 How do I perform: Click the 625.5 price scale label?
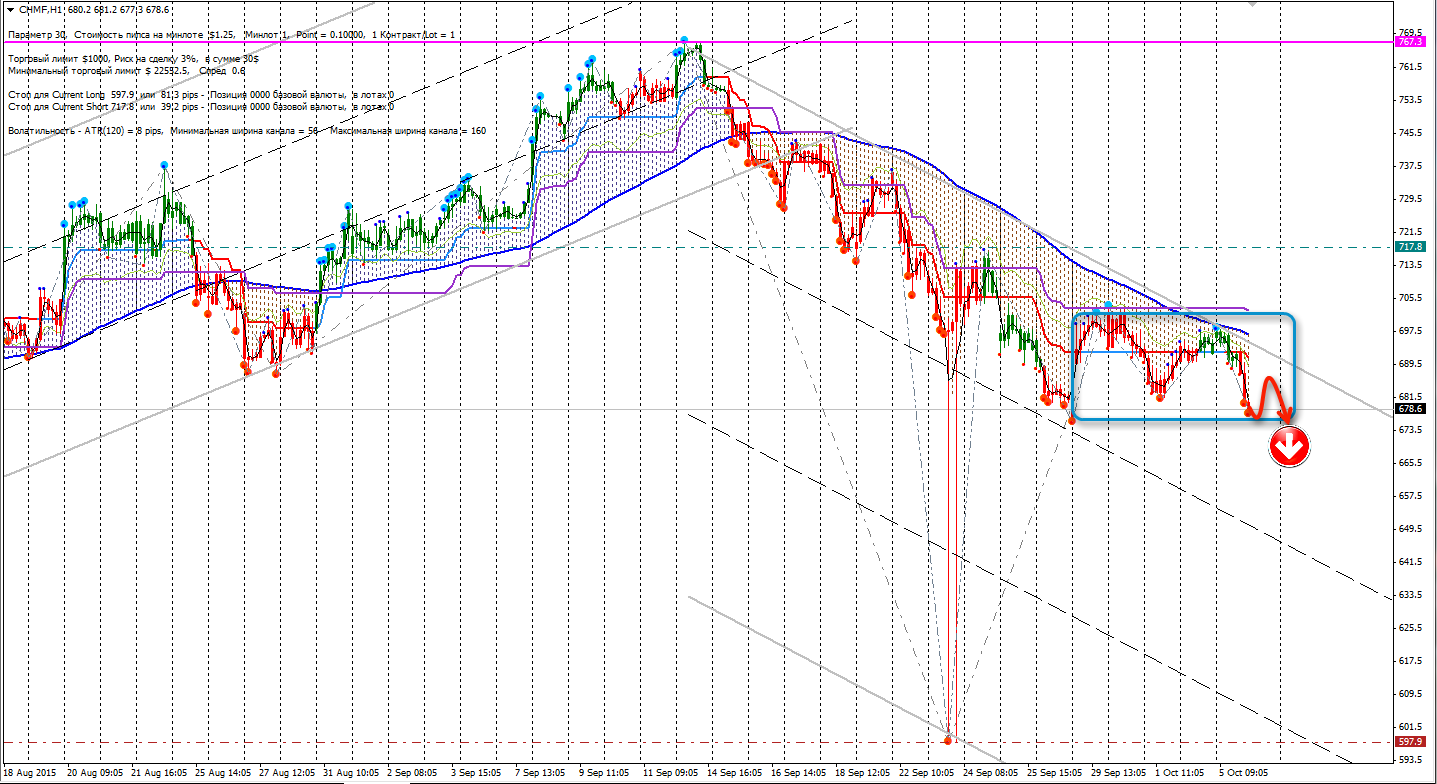tap(1410, 628)
